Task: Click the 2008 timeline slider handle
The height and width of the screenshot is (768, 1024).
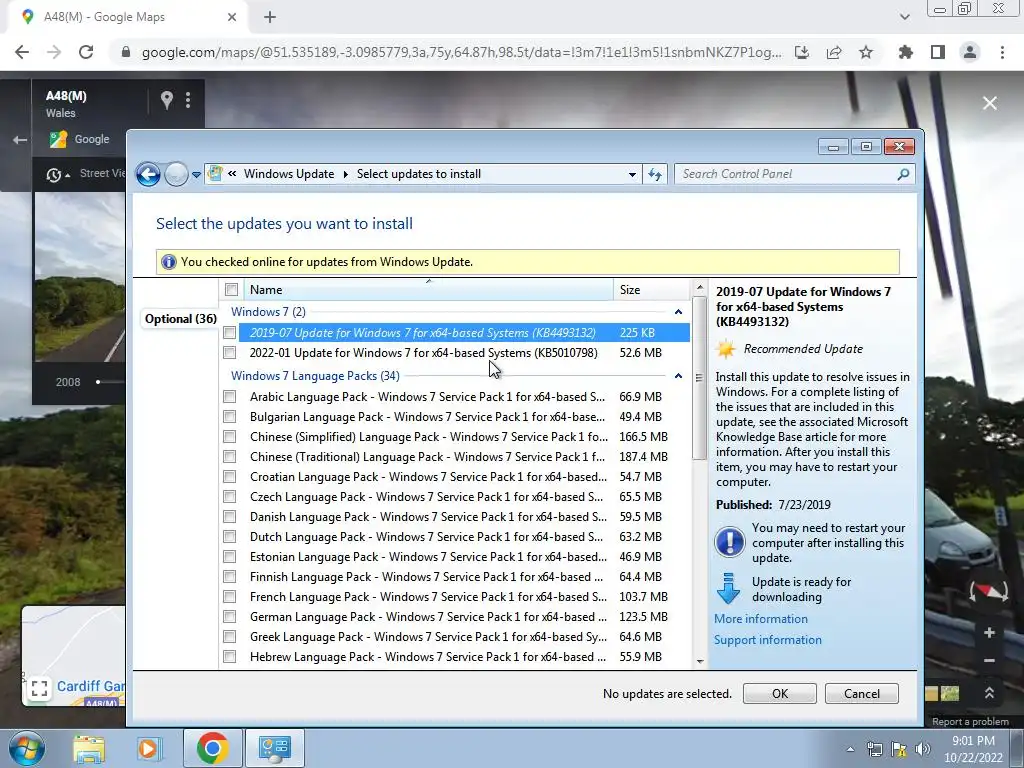Action: pyautogui.click(x=98, y=382)
